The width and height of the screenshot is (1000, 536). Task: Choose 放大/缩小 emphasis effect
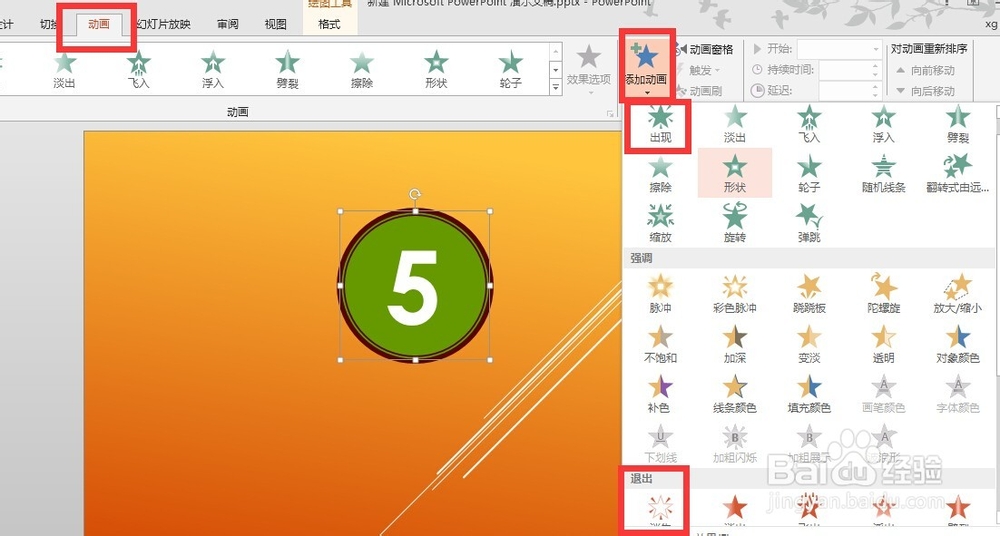click(957, 294)
